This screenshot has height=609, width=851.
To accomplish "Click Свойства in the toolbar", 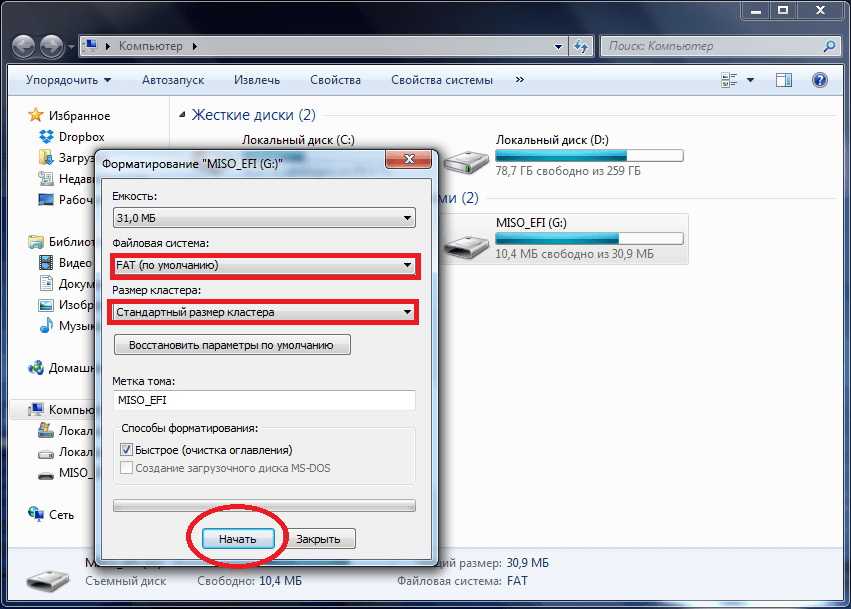I will pyautogui.click(x=335, y=80).
